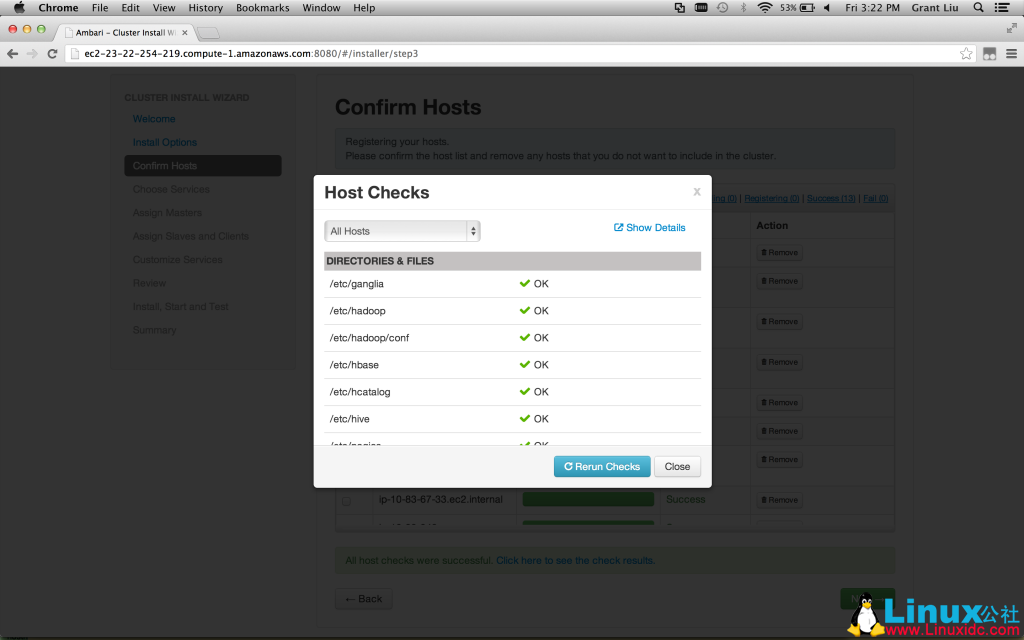Open the Success (13) filter link
Image resolution: width=1024 pixels, height=640 pixels.
pyautogui.click(x=831, y=198)
